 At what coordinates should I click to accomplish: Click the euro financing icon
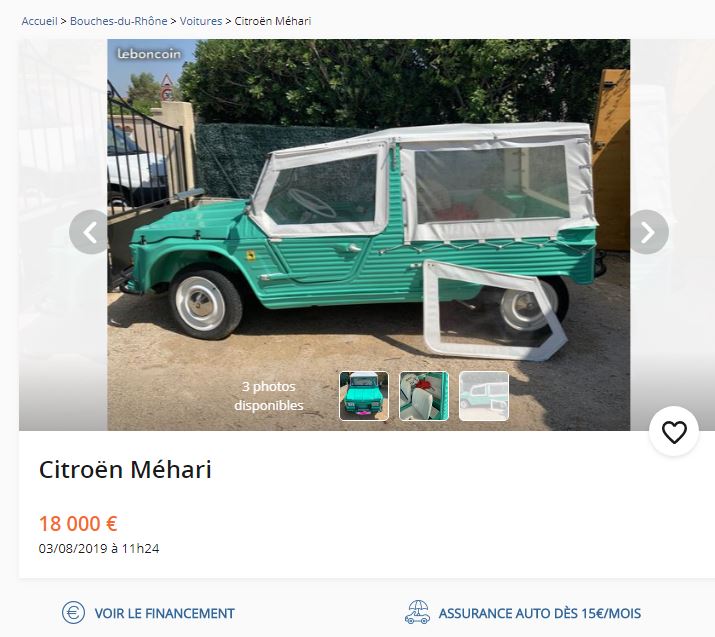pos(73,612)
